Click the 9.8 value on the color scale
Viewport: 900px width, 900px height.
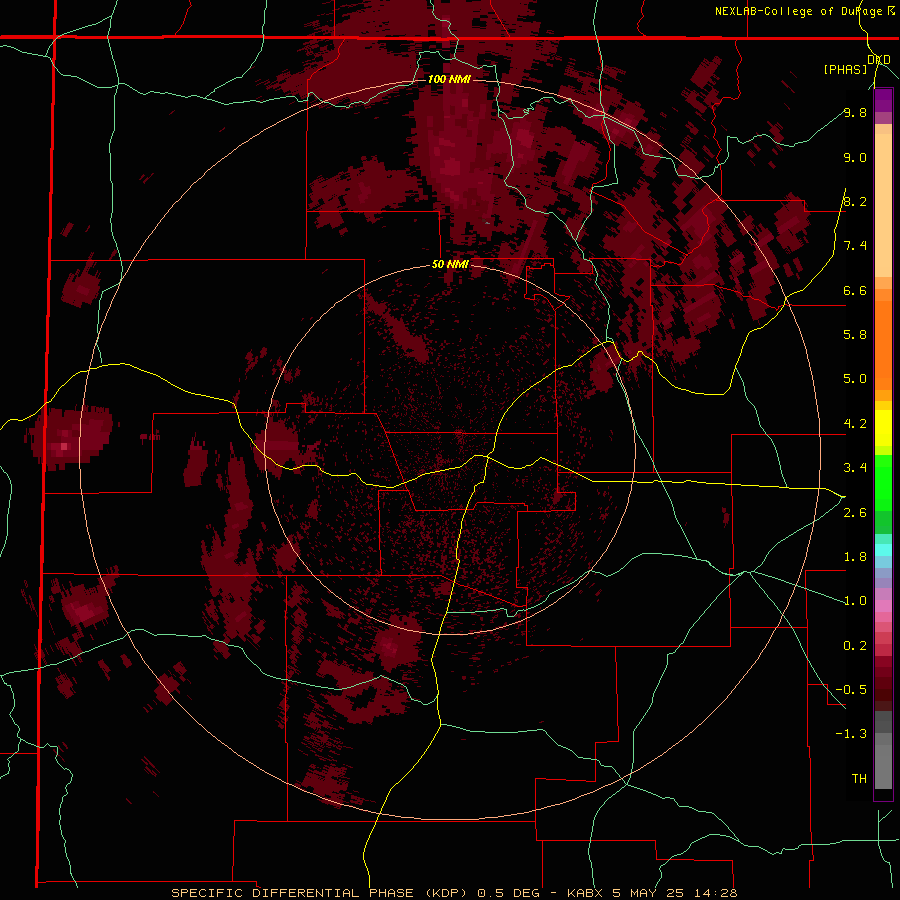tap(855, 112)
